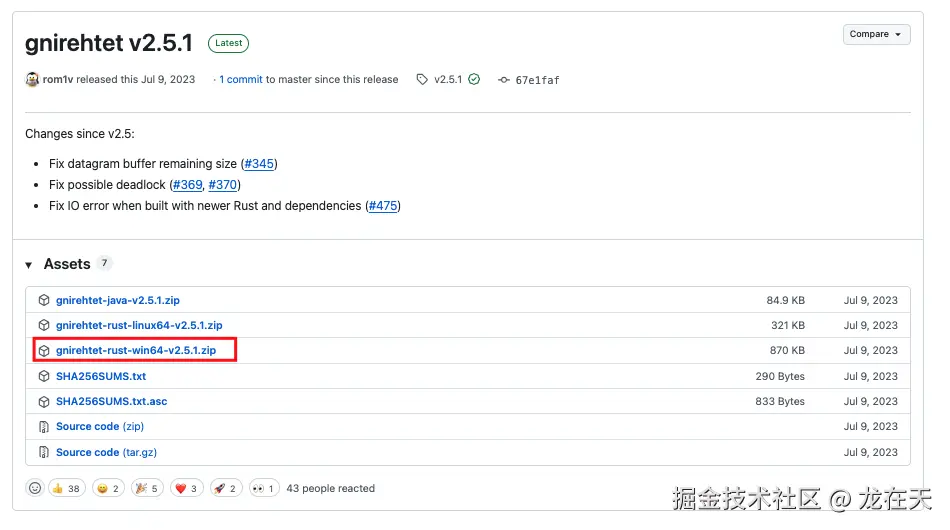Click the 84.9 KB file size

point(785,300)
